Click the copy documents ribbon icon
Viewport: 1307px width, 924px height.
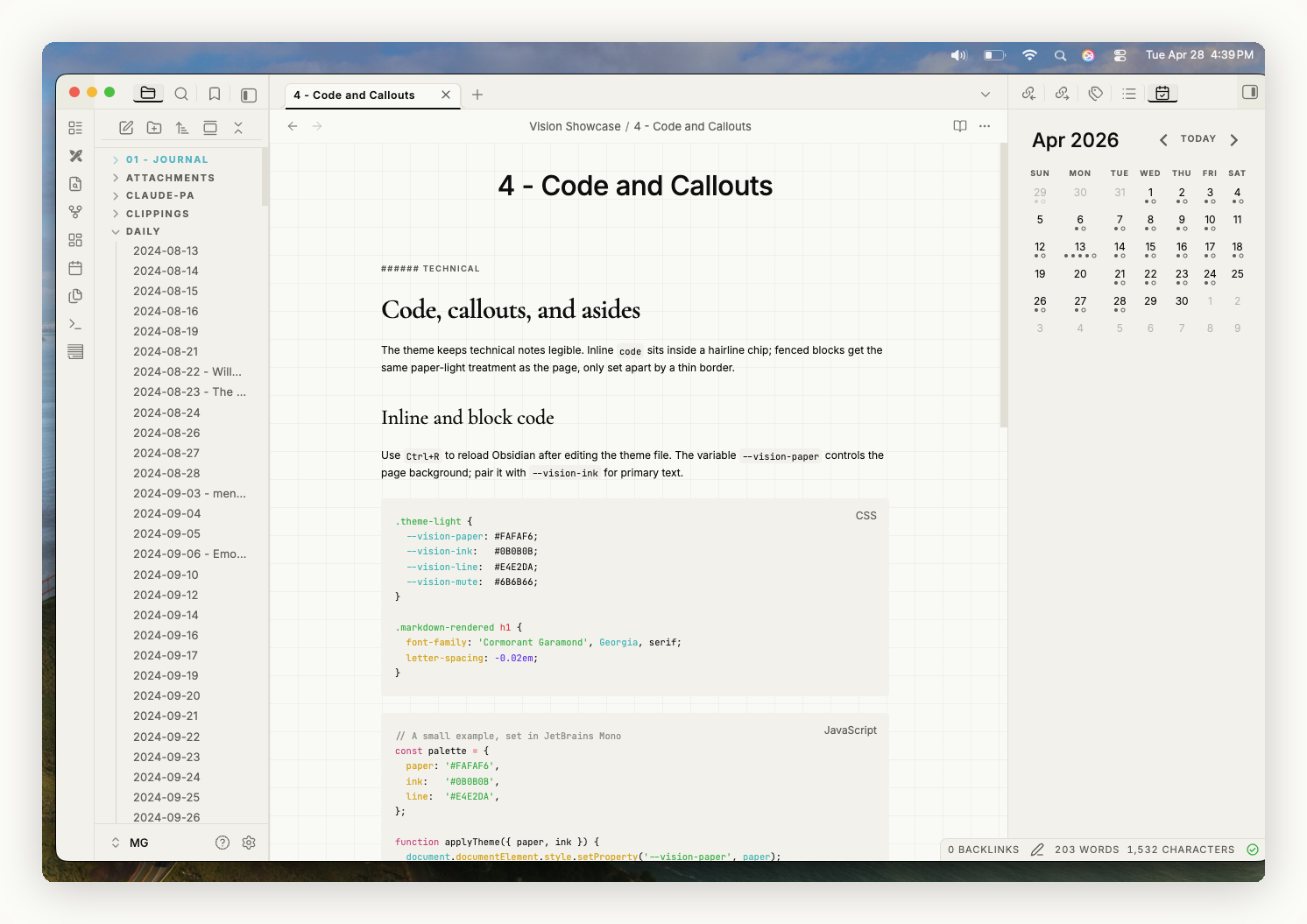tap(75, 296)
